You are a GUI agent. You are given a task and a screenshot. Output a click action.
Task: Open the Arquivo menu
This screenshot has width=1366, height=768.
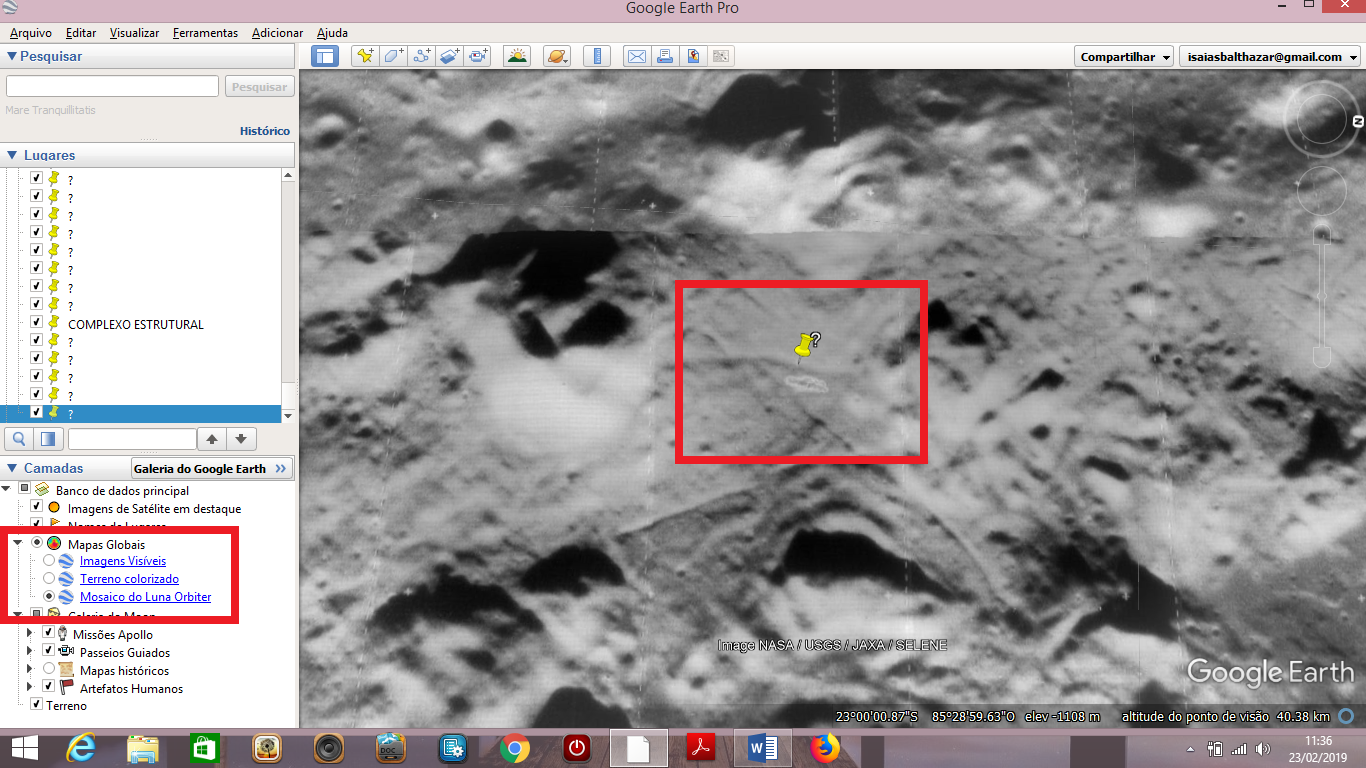click(x=31, y=33)
